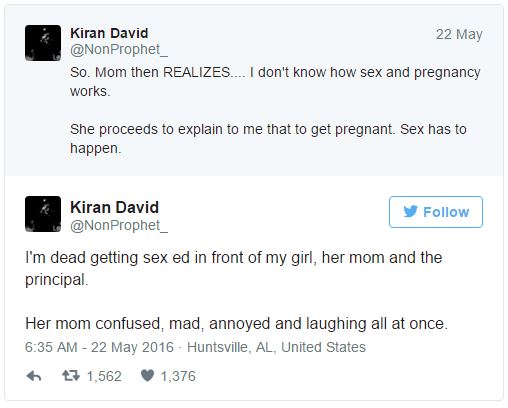
Task: Open the avatar on the 22 May tweet
Action: click(43, 43)
